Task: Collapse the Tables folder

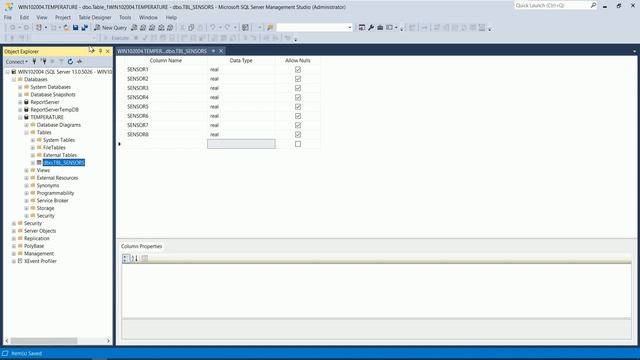Action: click(x=27, y=132)
